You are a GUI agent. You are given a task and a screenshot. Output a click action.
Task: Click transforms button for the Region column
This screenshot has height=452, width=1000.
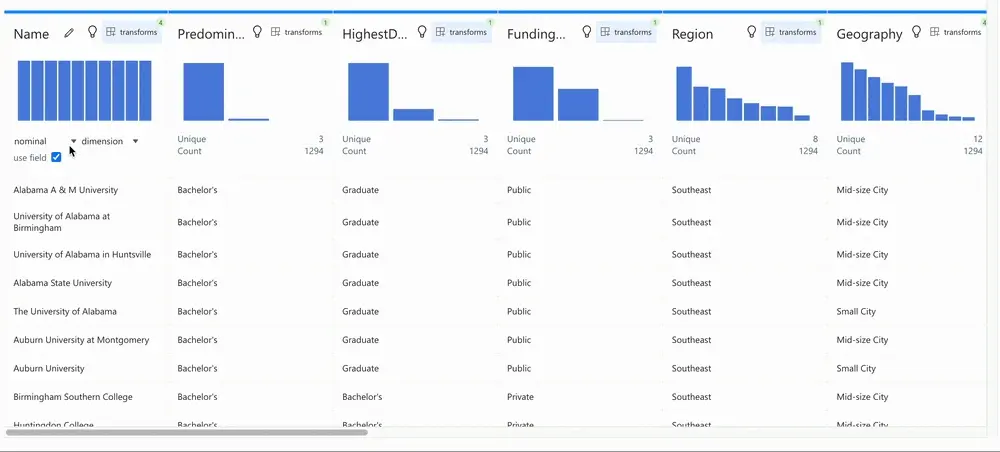tap(790, 32)
